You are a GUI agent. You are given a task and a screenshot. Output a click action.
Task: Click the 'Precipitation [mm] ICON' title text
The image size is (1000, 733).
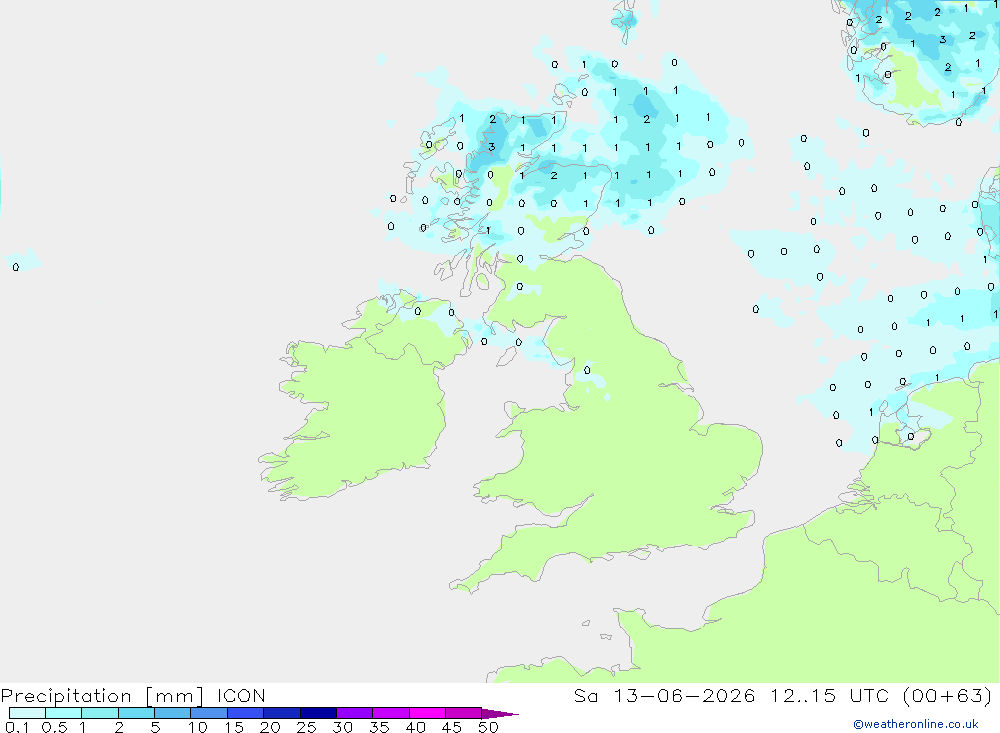click(133, 695)
